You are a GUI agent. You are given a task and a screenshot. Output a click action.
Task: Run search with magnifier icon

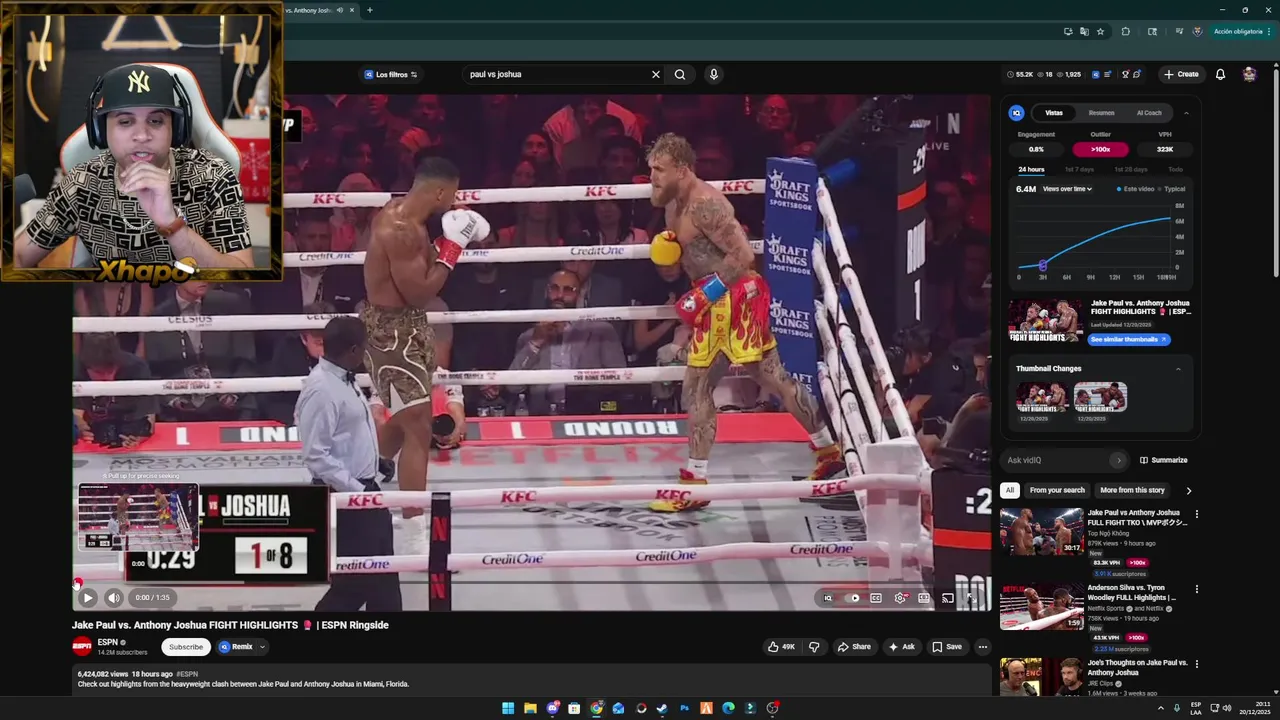[680, 74]
